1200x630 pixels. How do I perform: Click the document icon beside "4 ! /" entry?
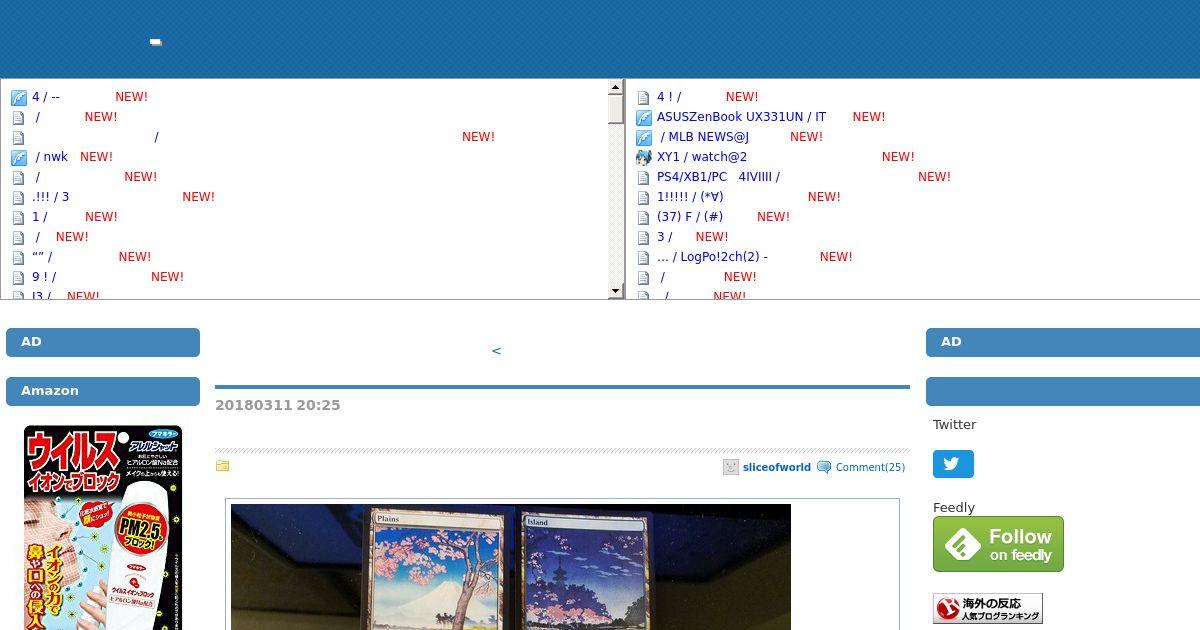coord(644,98)
